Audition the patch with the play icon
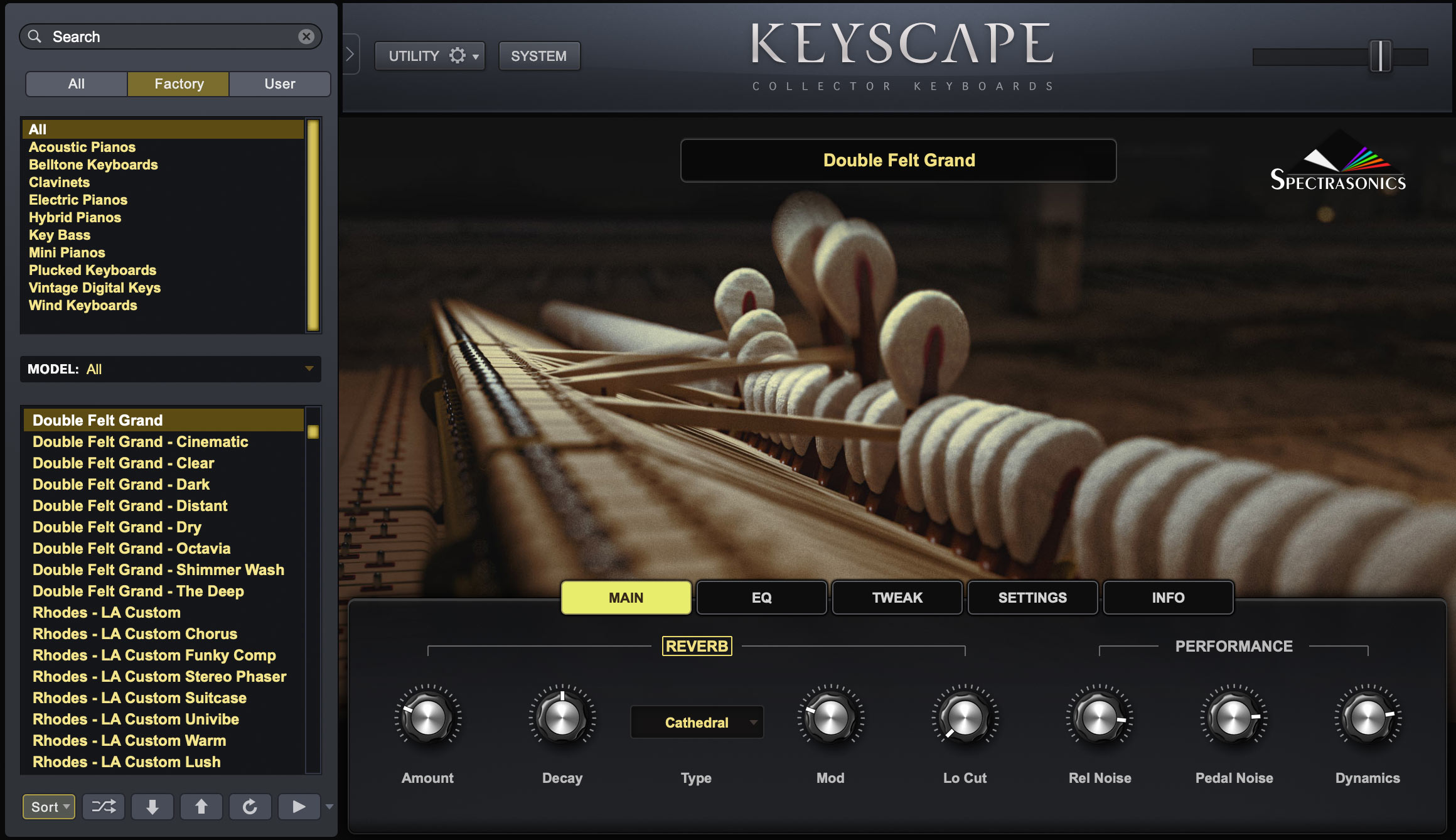Viewport: 1456px width, 840px height. coord(299,807)
